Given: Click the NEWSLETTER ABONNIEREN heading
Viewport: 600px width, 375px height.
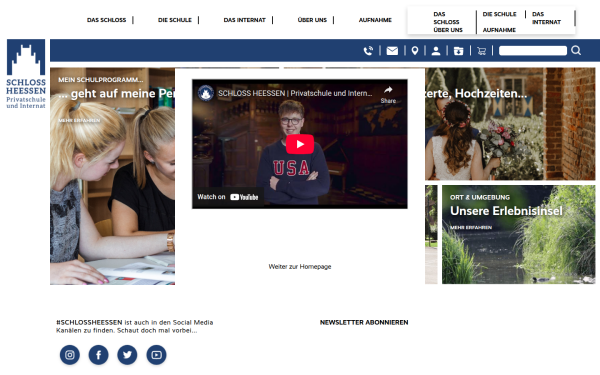Looking at the screenshot, I should (364, 322).
